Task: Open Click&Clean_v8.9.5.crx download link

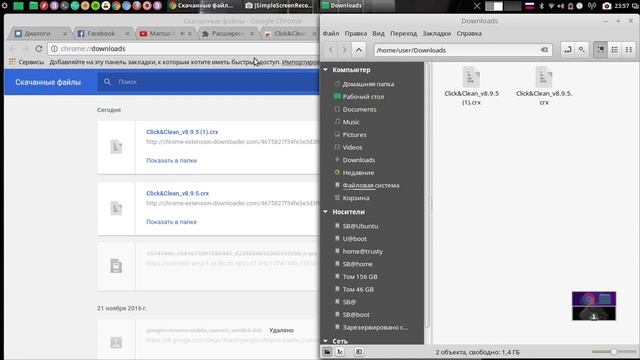Action: click(x=178, y=193)
